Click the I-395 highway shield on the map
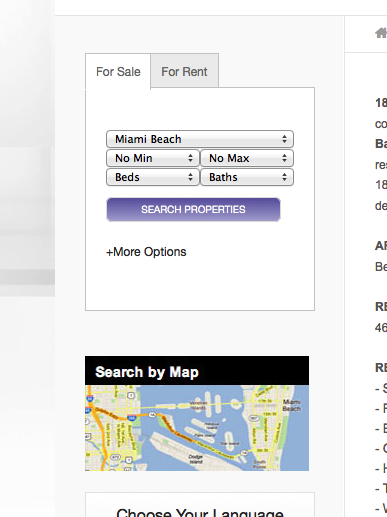The height and width of the screenshot is (517, 387). [131, 418]
